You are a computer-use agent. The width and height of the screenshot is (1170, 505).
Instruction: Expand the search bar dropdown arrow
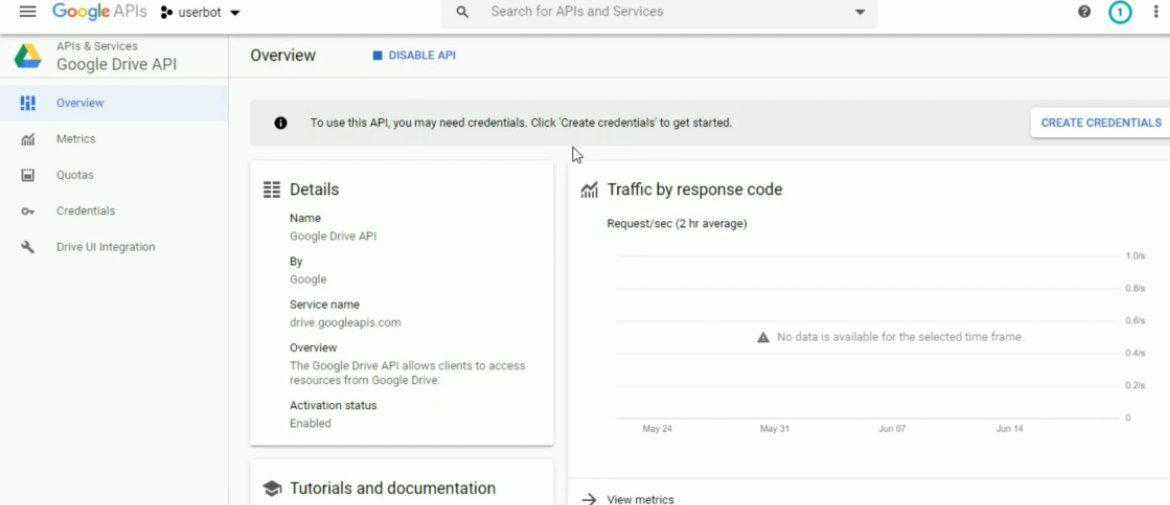point(860,12)
